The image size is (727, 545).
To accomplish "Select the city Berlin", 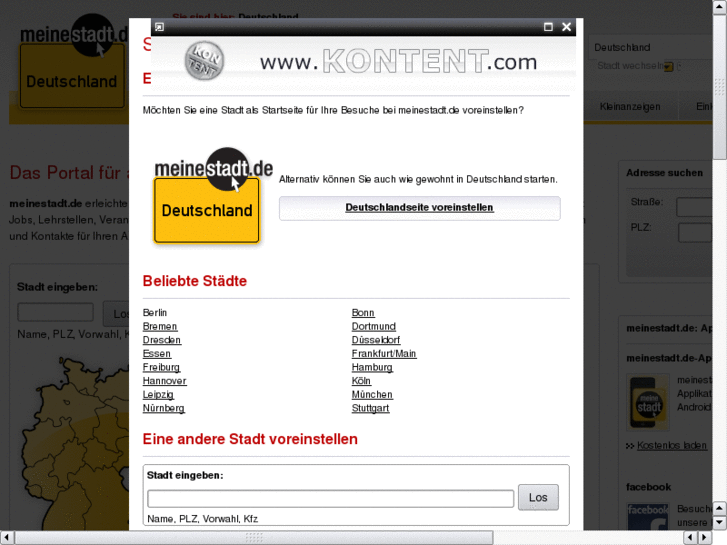I will (x=155, y=313).
